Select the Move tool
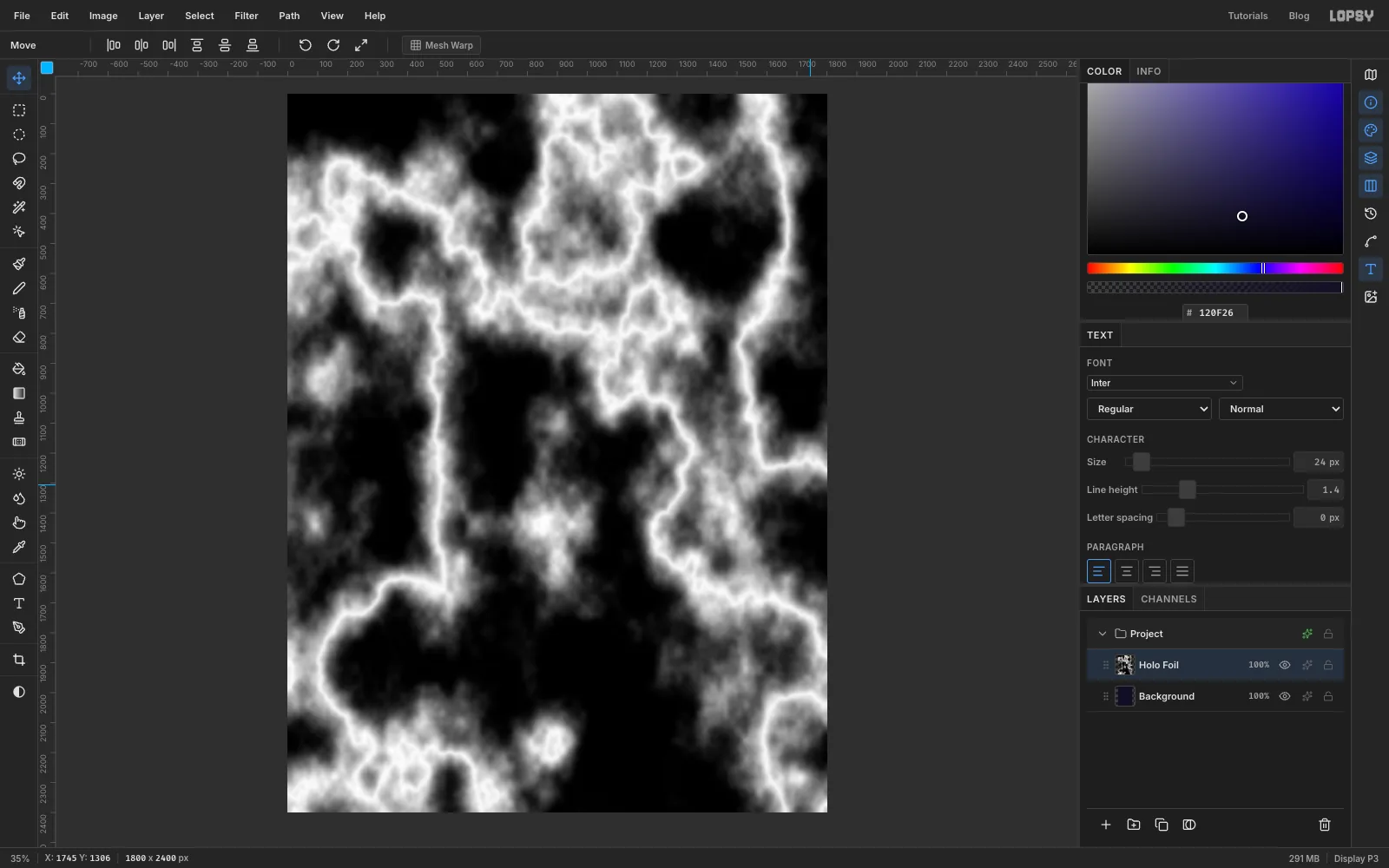The height and width of the screenshot is (868, 1389). click(x=18, y=78)
